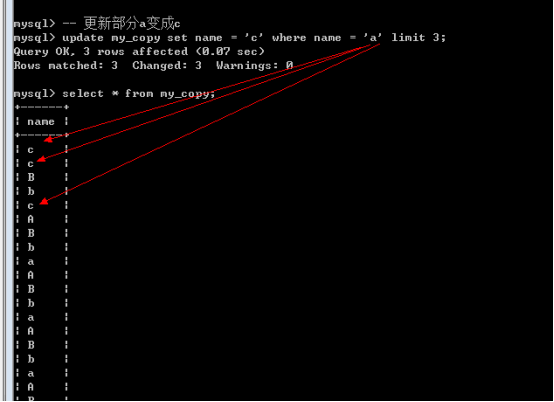Click the first lowercase "a" result row
554x402 pixels.
coord(31,262)
